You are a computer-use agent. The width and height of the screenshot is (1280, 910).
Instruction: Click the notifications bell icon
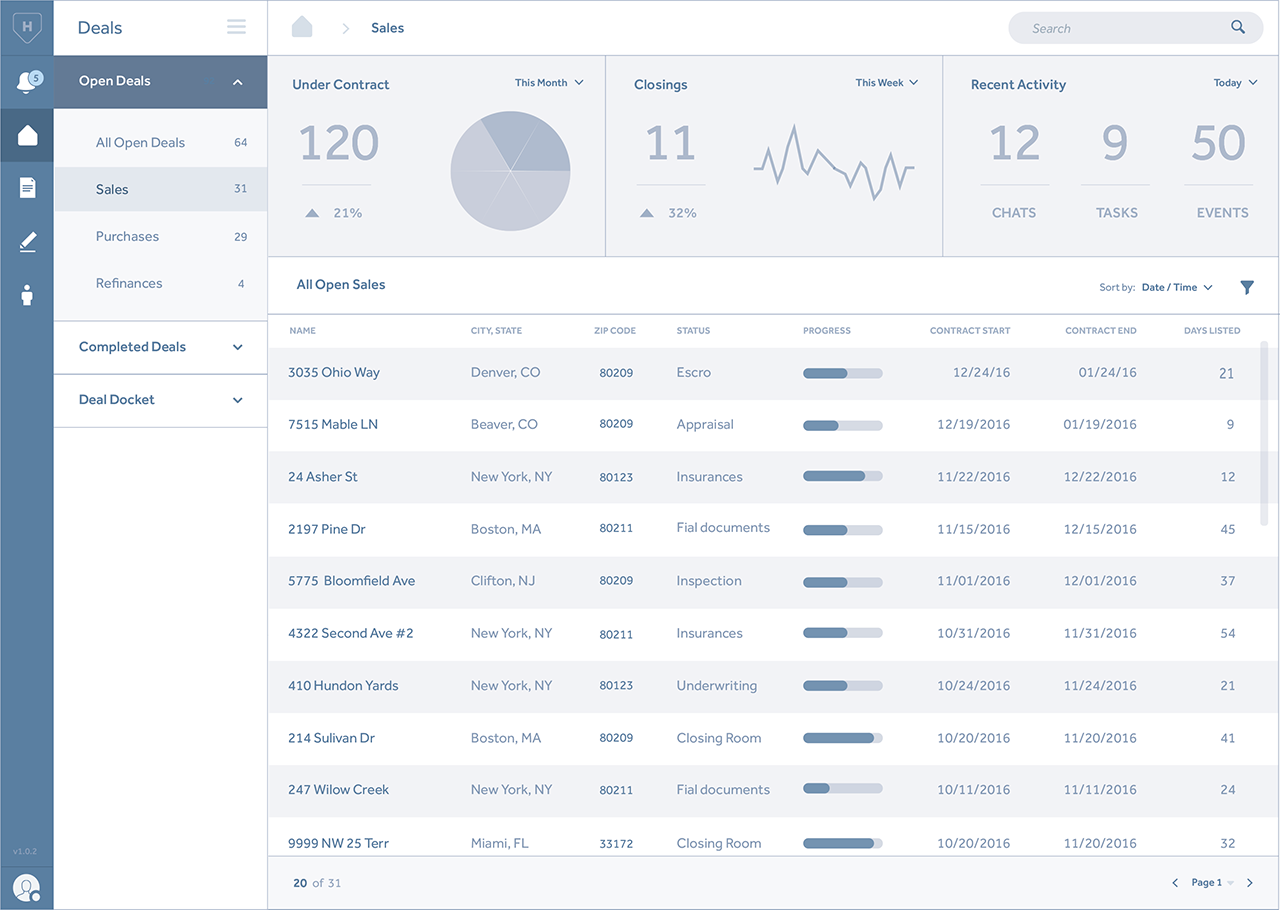(27, 83)
